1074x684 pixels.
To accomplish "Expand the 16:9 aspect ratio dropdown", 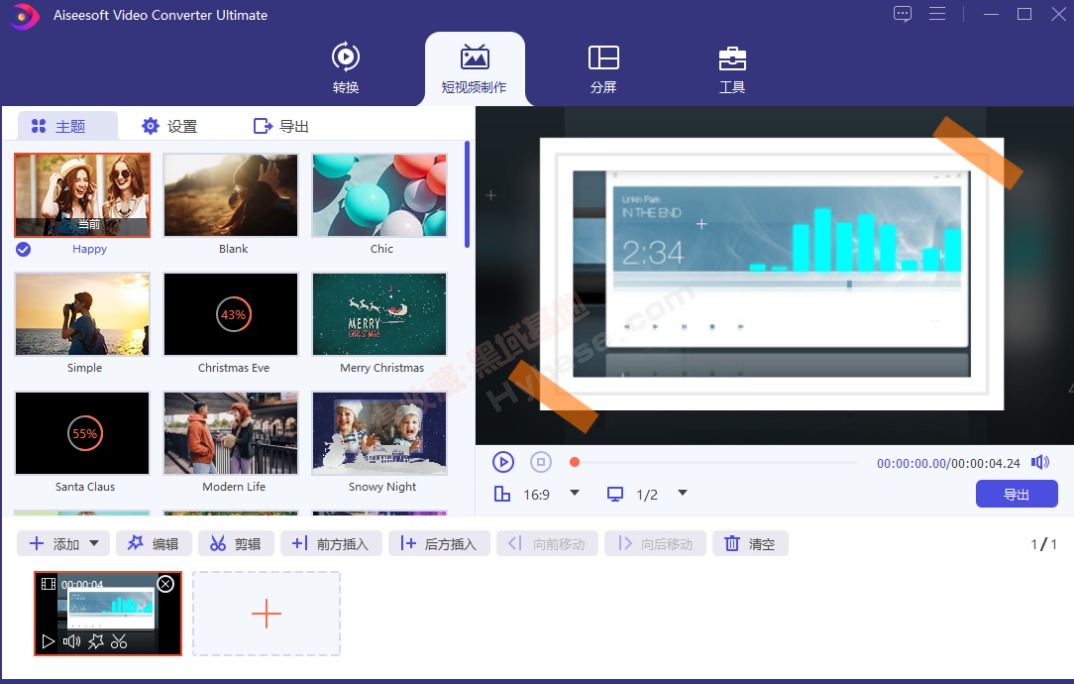I will 575,493.
